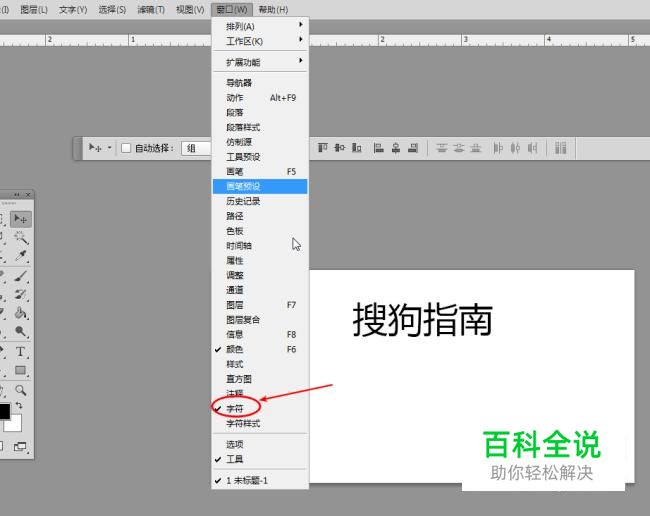650x516 pixels.
Task: Select the Zoom magnifier tool
Action: click(x=20, y=390)
